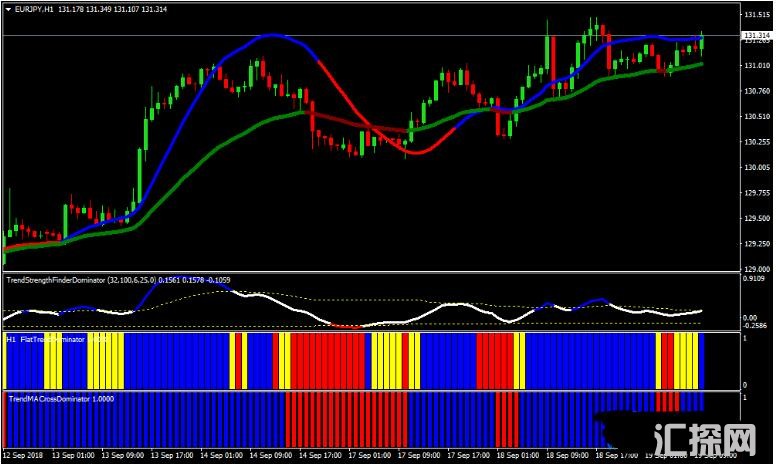Click the -0.2586 scale value of the oscillator
The width and height of the screenshot is (776, 464).
click(x=757, y=326)
